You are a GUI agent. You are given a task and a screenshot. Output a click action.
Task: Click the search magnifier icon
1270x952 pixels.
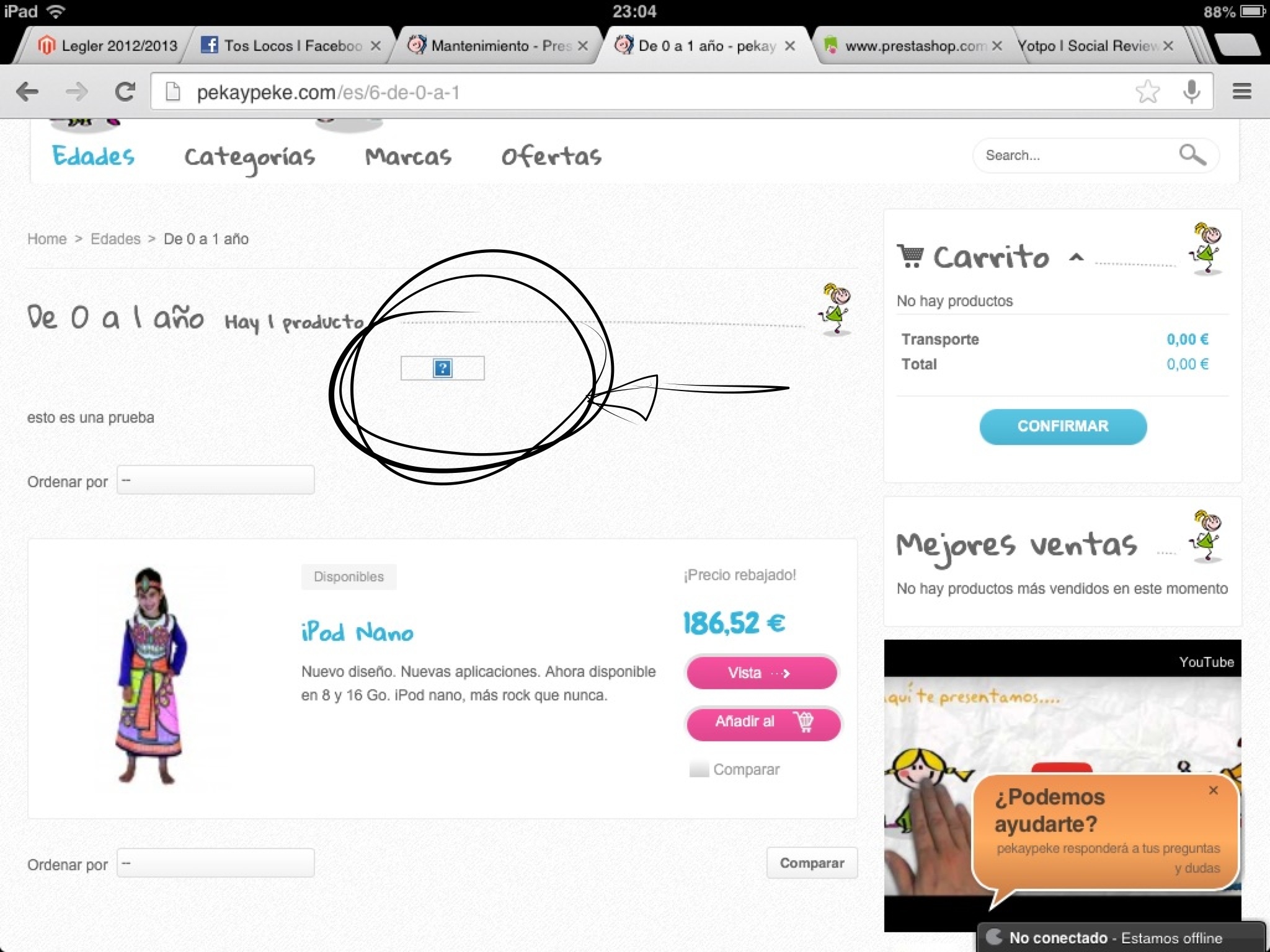1192,154
